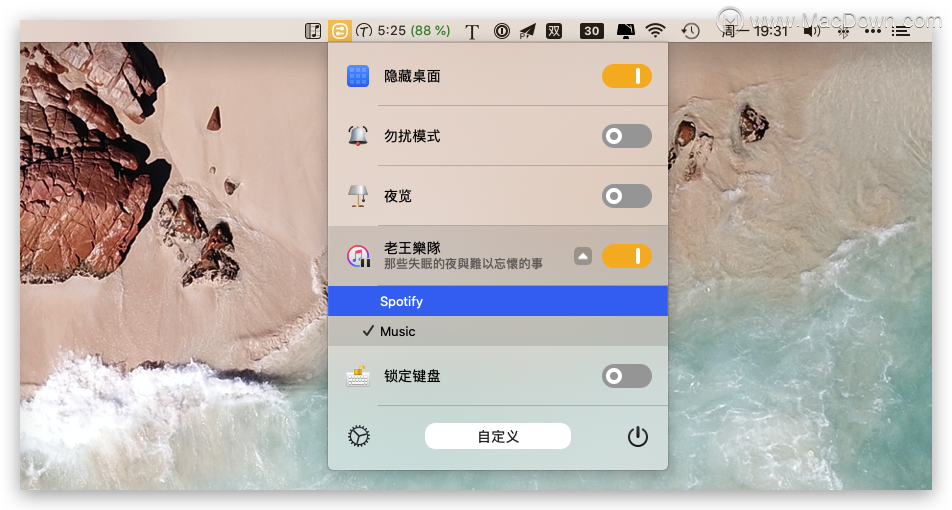Viewport: 952px width, 510px height.
Task: Open the AirPlay display menu bar icon
Action: point(625,31)
